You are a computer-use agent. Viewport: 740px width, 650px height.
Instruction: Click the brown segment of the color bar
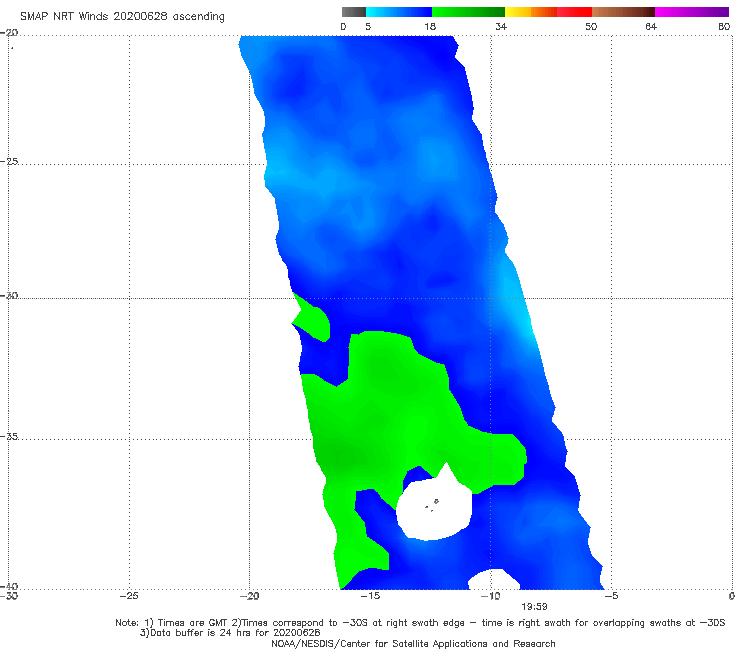tap(623, 12)
